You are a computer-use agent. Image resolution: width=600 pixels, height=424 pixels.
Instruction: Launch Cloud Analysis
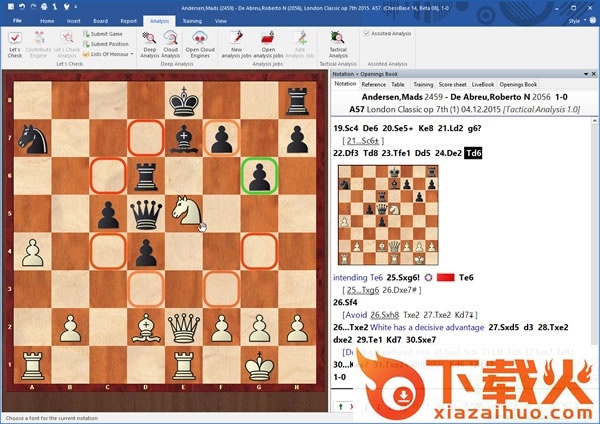point(170,45)
